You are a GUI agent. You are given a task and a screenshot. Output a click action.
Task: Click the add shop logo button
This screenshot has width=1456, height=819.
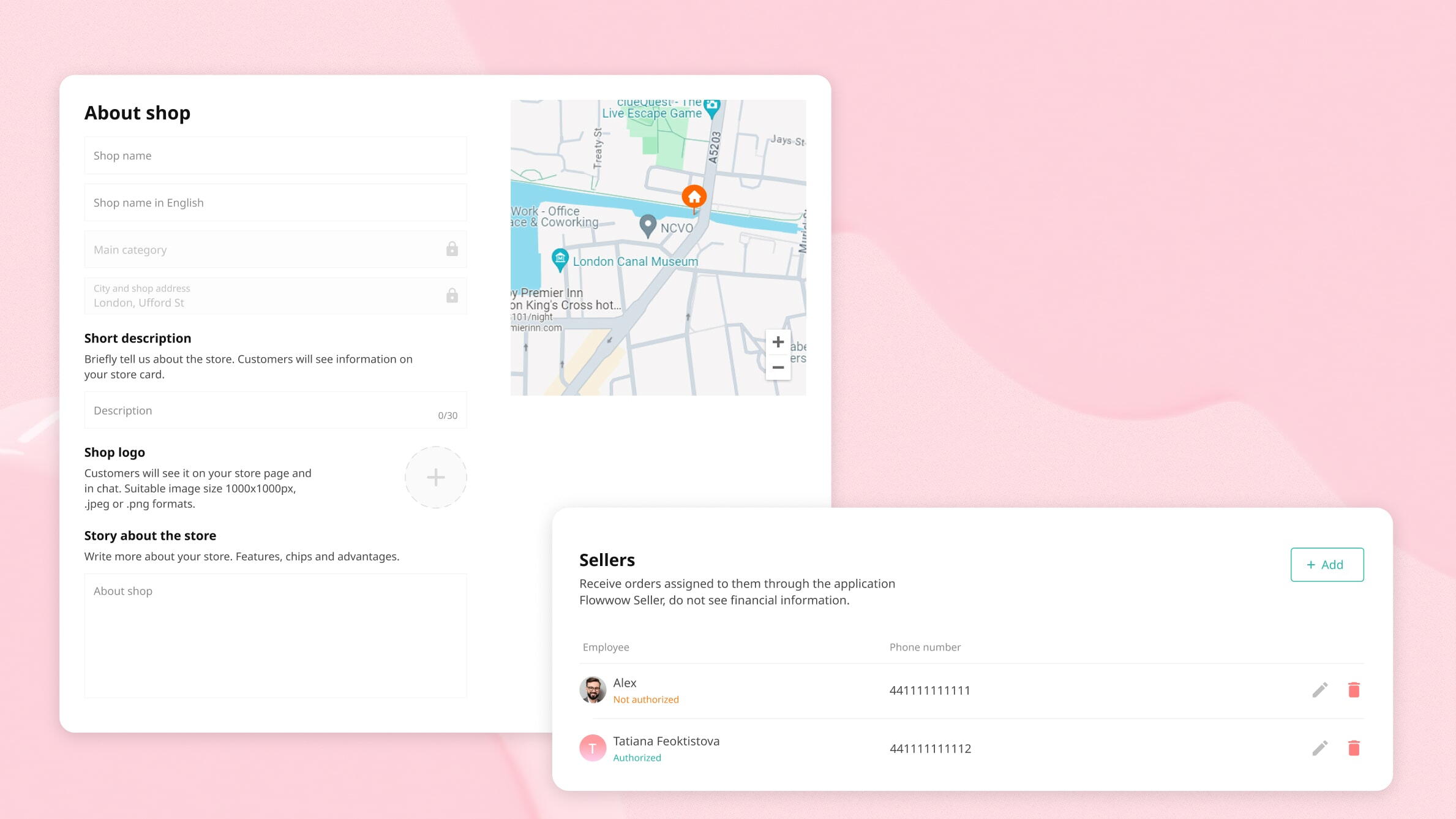(436, 477)
